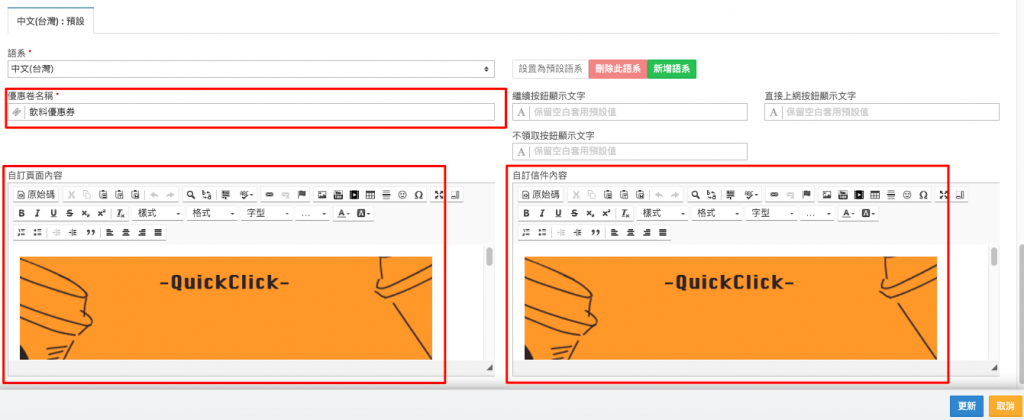Toggle Strikethrough in 自訂頁面內容 editor

[69, 213]
